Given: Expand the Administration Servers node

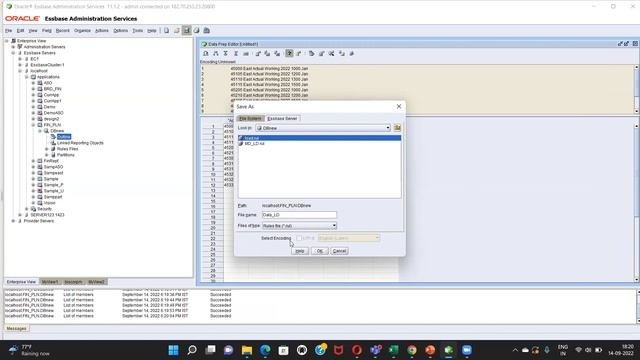Looking at the screenshot, I should point(13,47).
